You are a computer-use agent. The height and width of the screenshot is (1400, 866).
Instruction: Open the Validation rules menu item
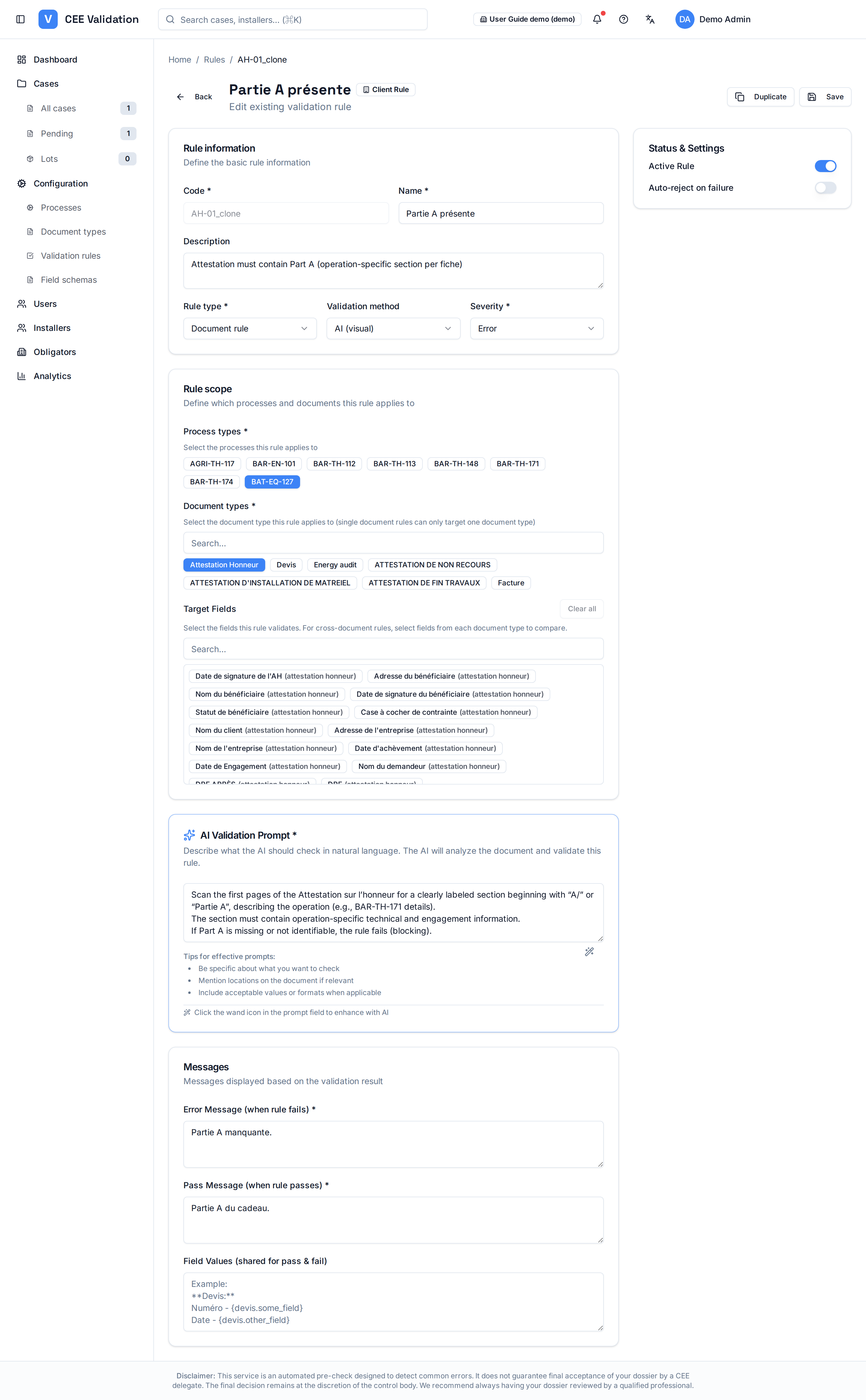(70, 255)
